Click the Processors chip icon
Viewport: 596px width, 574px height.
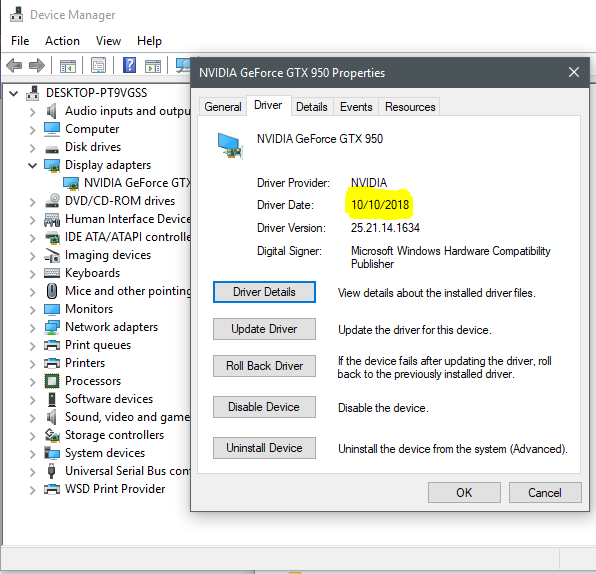click(x=52, y=381)
